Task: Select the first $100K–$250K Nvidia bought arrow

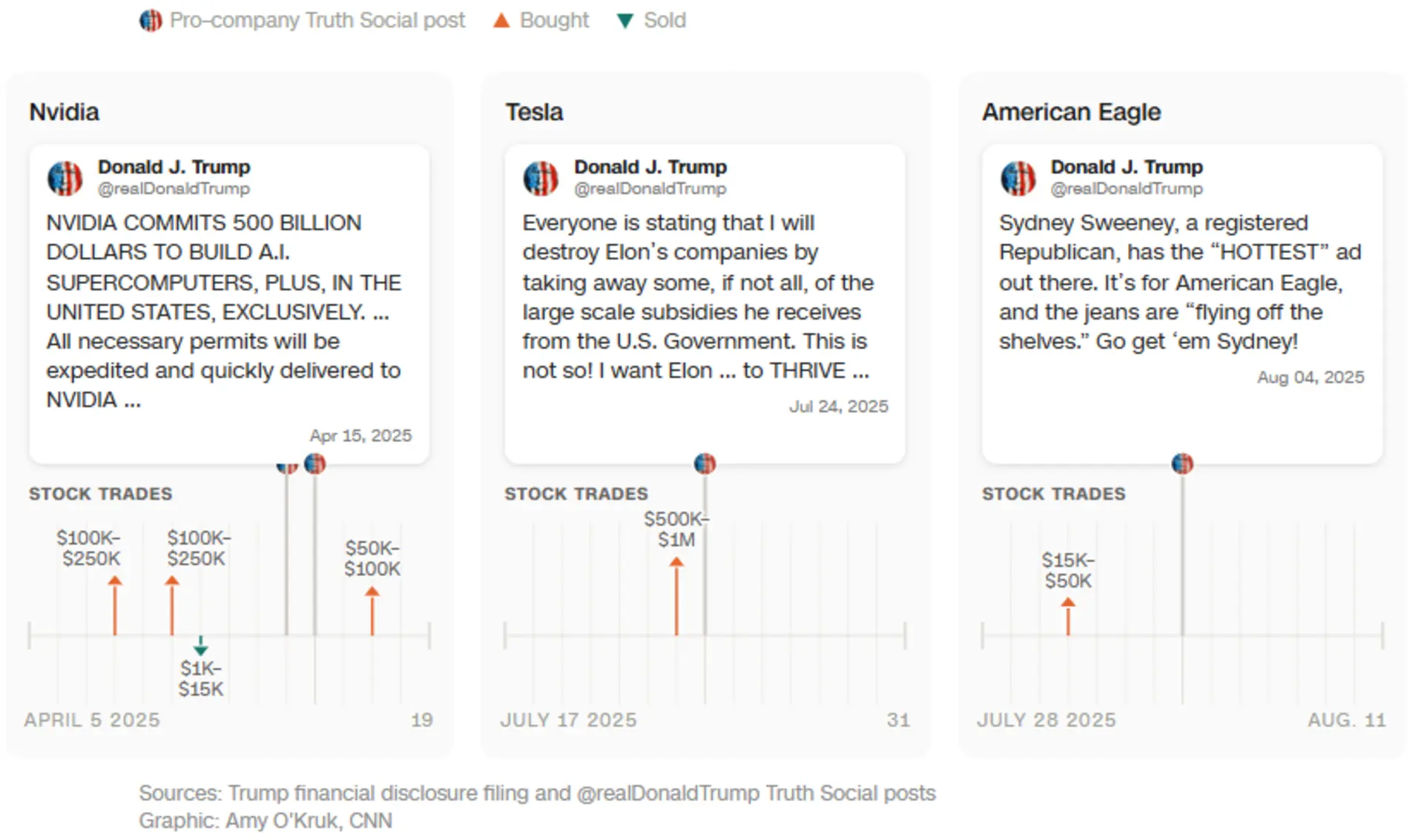Action: point(115,606)
